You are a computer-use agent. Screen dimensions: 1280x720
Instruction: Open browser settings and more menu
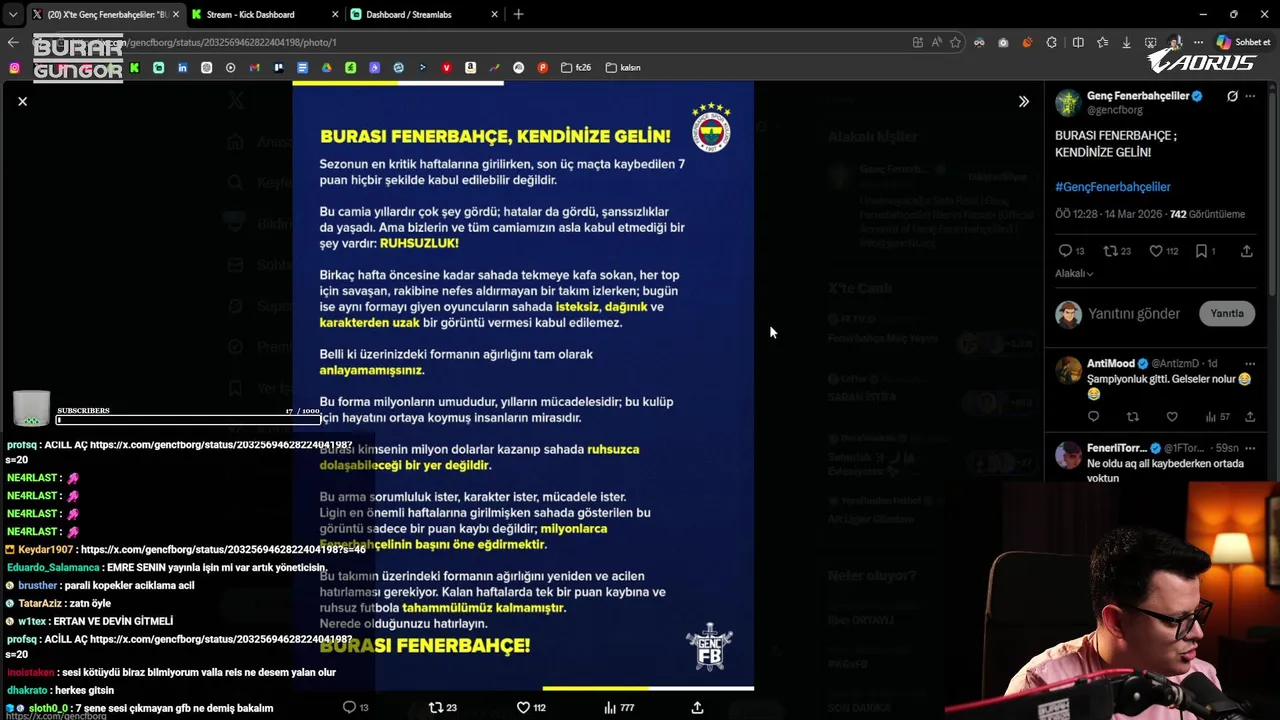pos(1198,42)
